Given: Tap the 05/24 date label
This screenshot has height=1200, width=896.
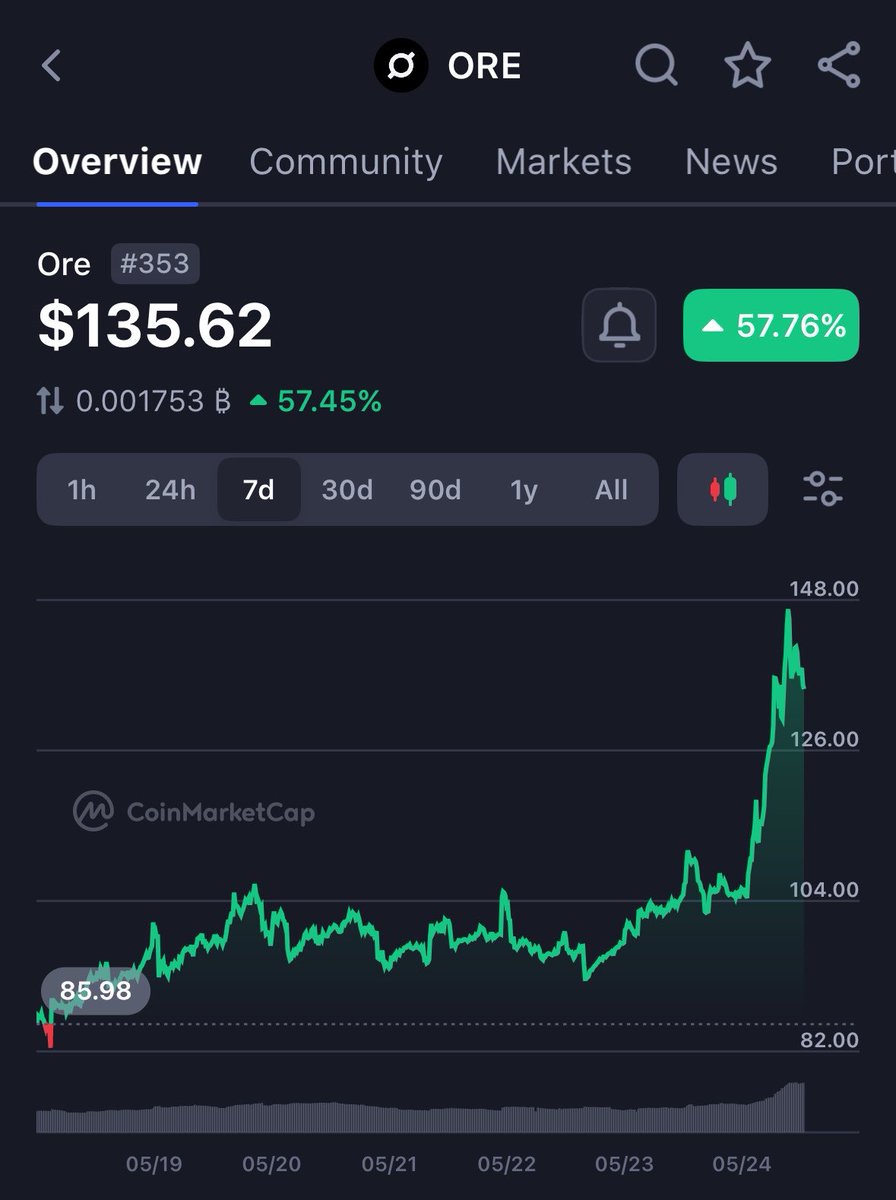Looking at the screenshot, I should pyautogui.click(x=741, y=1164).
